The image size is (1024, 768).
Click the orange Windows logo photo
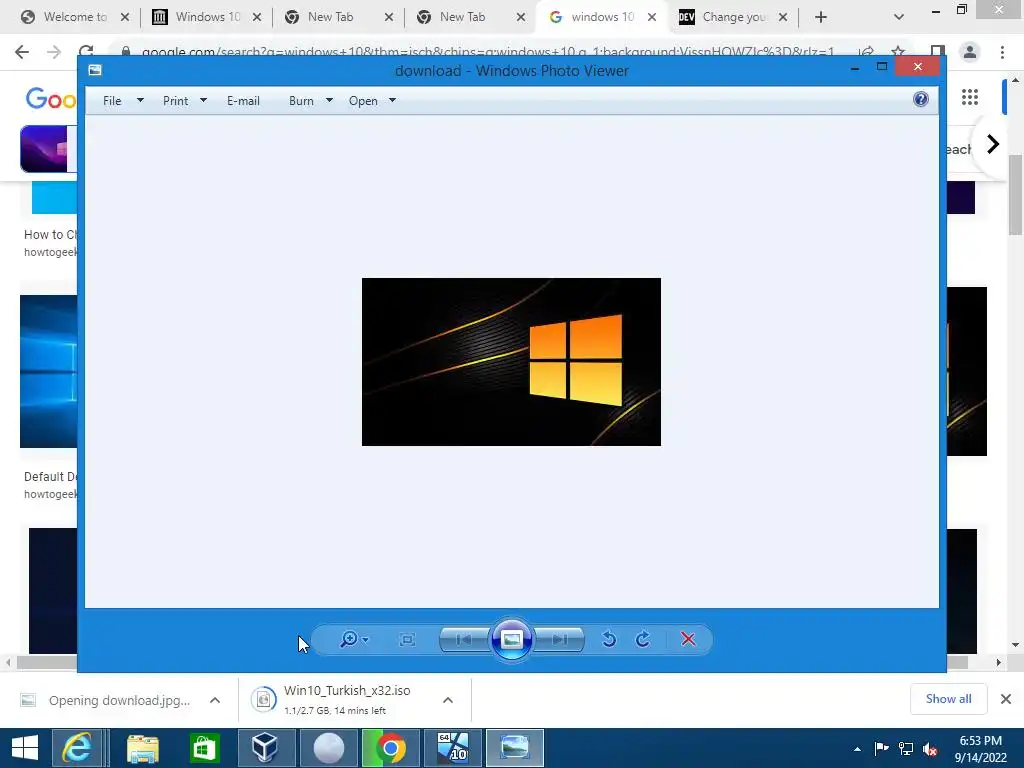tap(511, 362)
